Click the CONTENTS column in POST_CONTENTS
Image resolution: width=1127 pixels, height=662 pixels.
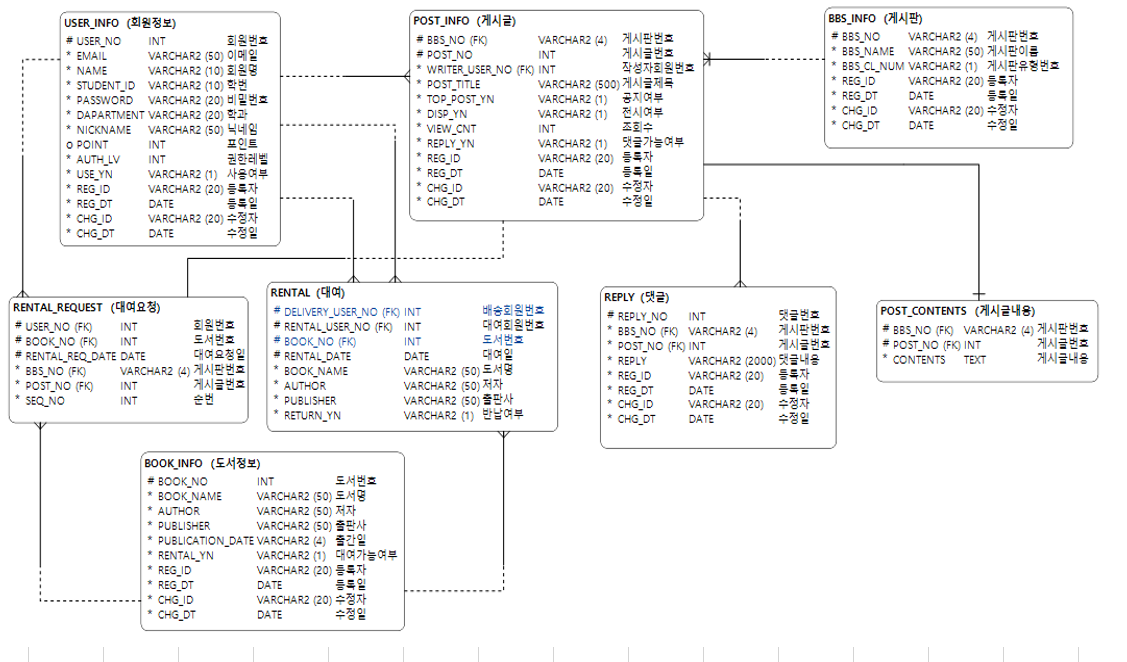919,359
